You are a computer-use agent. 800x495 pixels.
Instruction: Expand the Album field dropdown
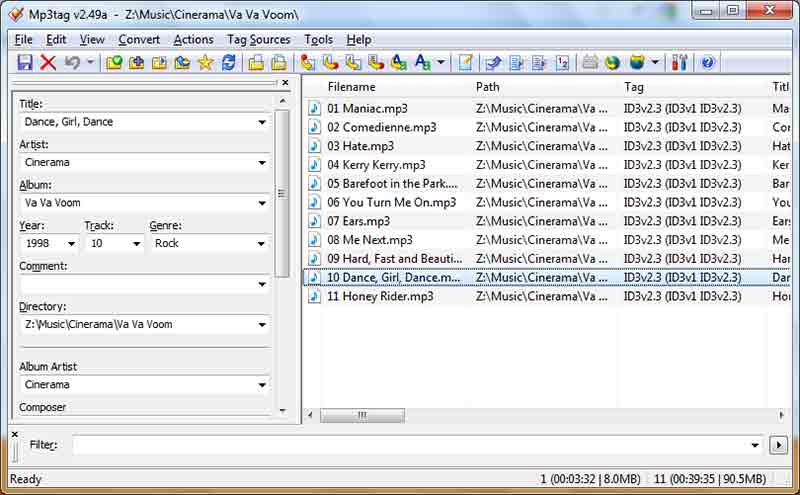tap(262, 203)
